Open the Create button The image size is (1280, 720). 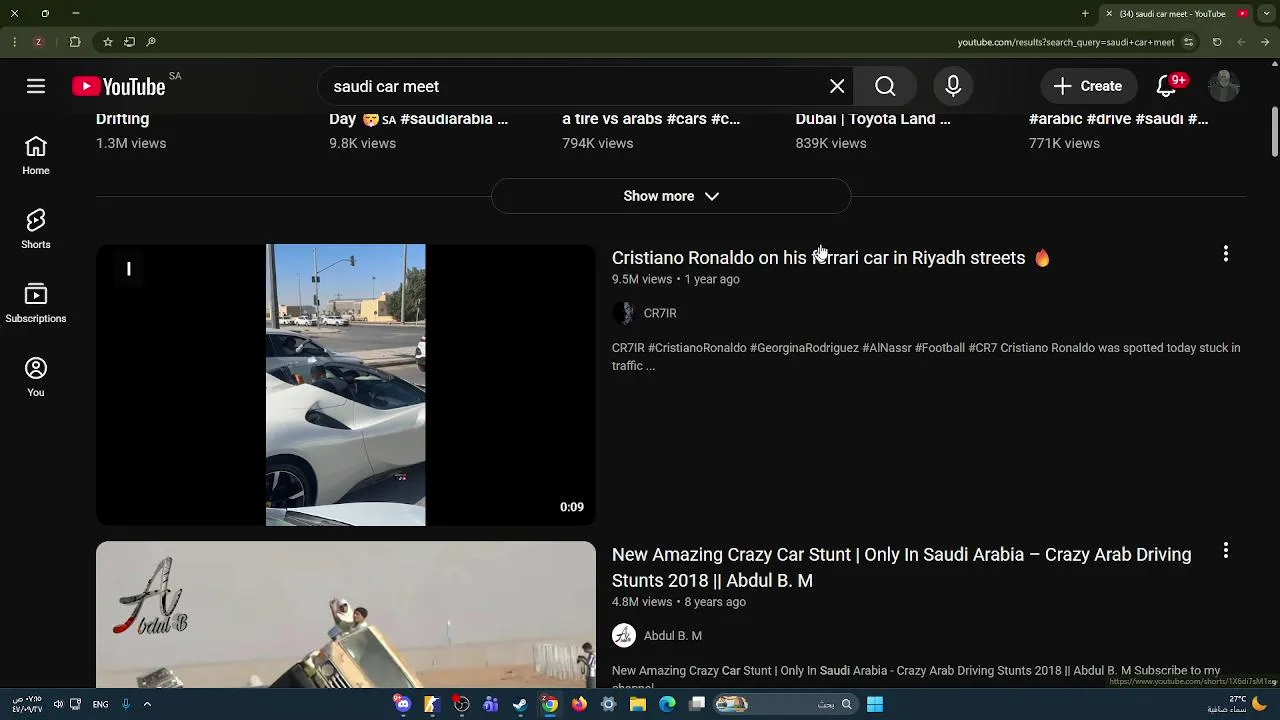click(1088, 86)
